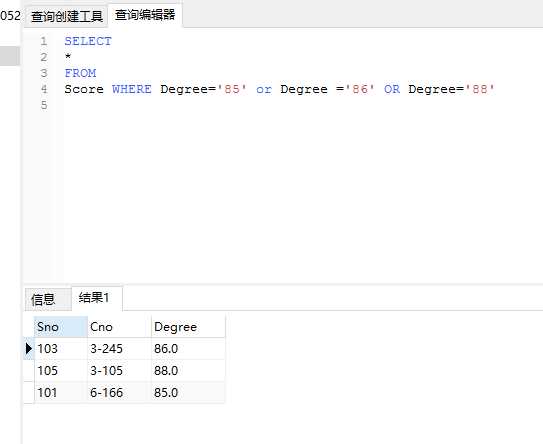Click the Cno cell 6-166
The height and width of the screenshot is (444, 543).
(x=119, y=392)
